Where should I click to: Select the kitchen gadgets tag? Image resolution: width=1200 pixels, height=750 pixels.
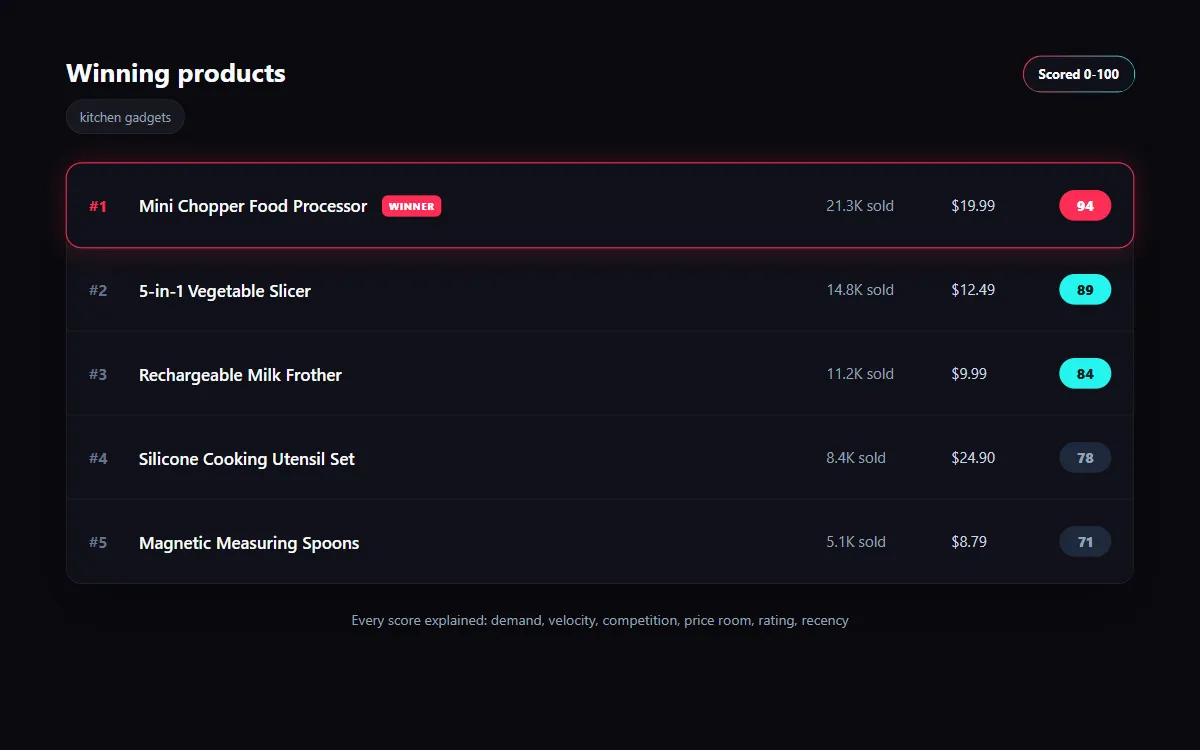(125, 117)
